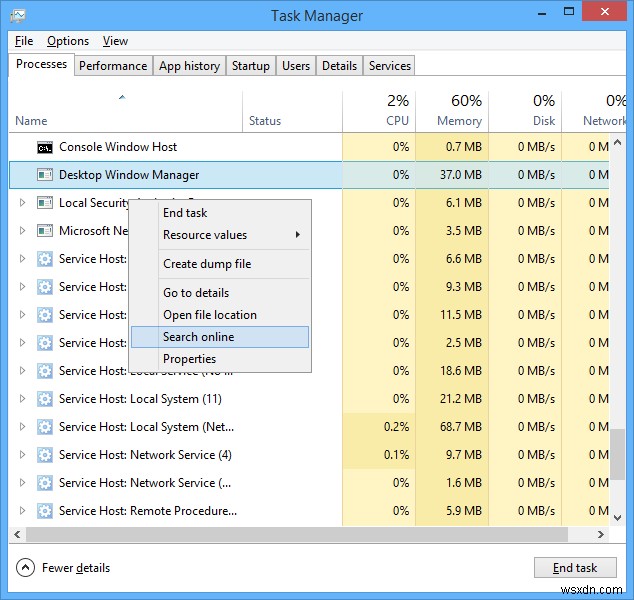Click gear icon of Service Host: Network Service (4)
This screenshot has height=600, width=634.
click(45, 455)
